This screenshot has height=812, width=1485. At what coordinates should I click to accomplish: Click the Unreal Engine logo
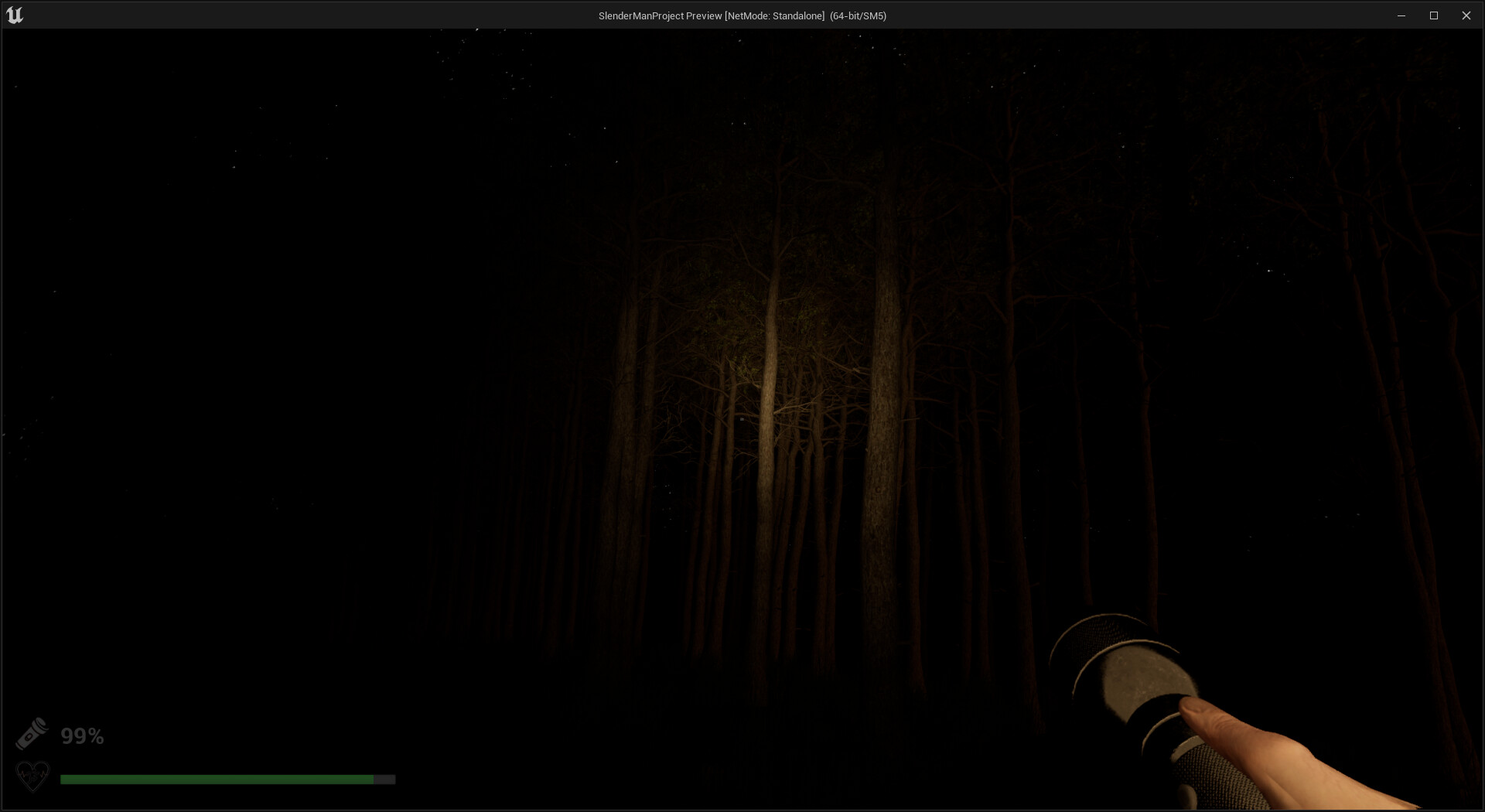click(15, 14)
